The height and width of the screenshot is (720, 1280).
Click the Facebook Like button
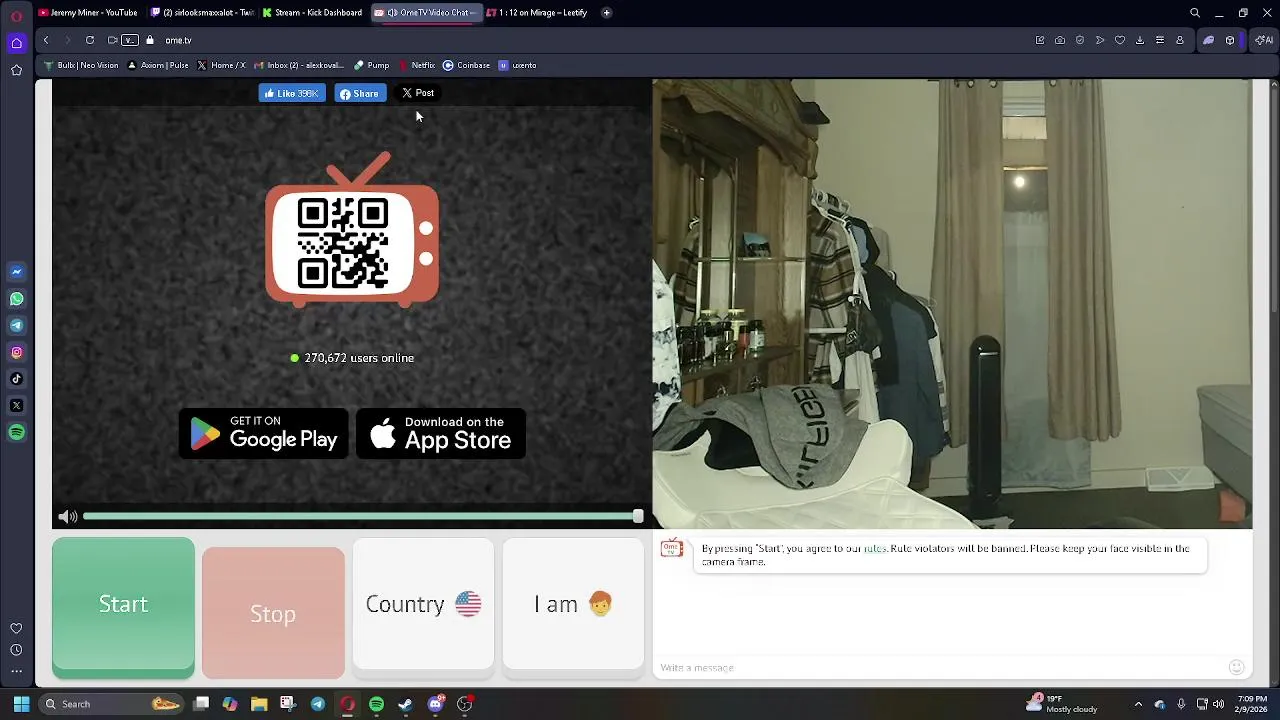tap(291, 93)
